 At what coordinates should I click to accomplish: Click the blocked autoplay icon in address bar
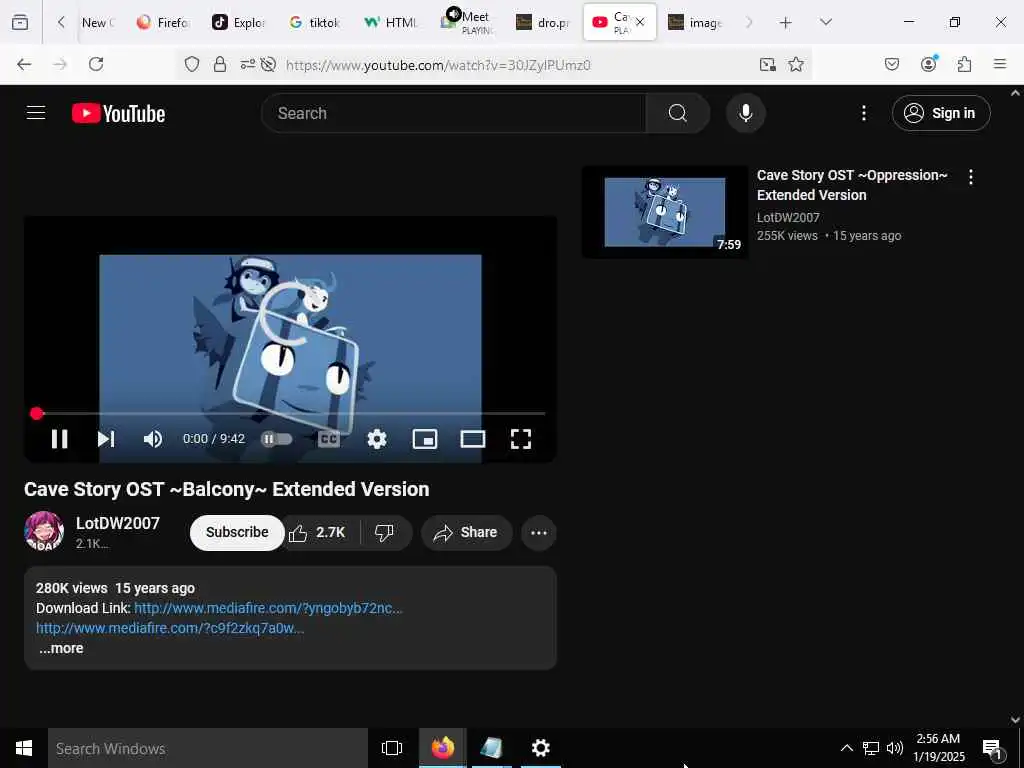pyautogui.click(x=268, y=64)
